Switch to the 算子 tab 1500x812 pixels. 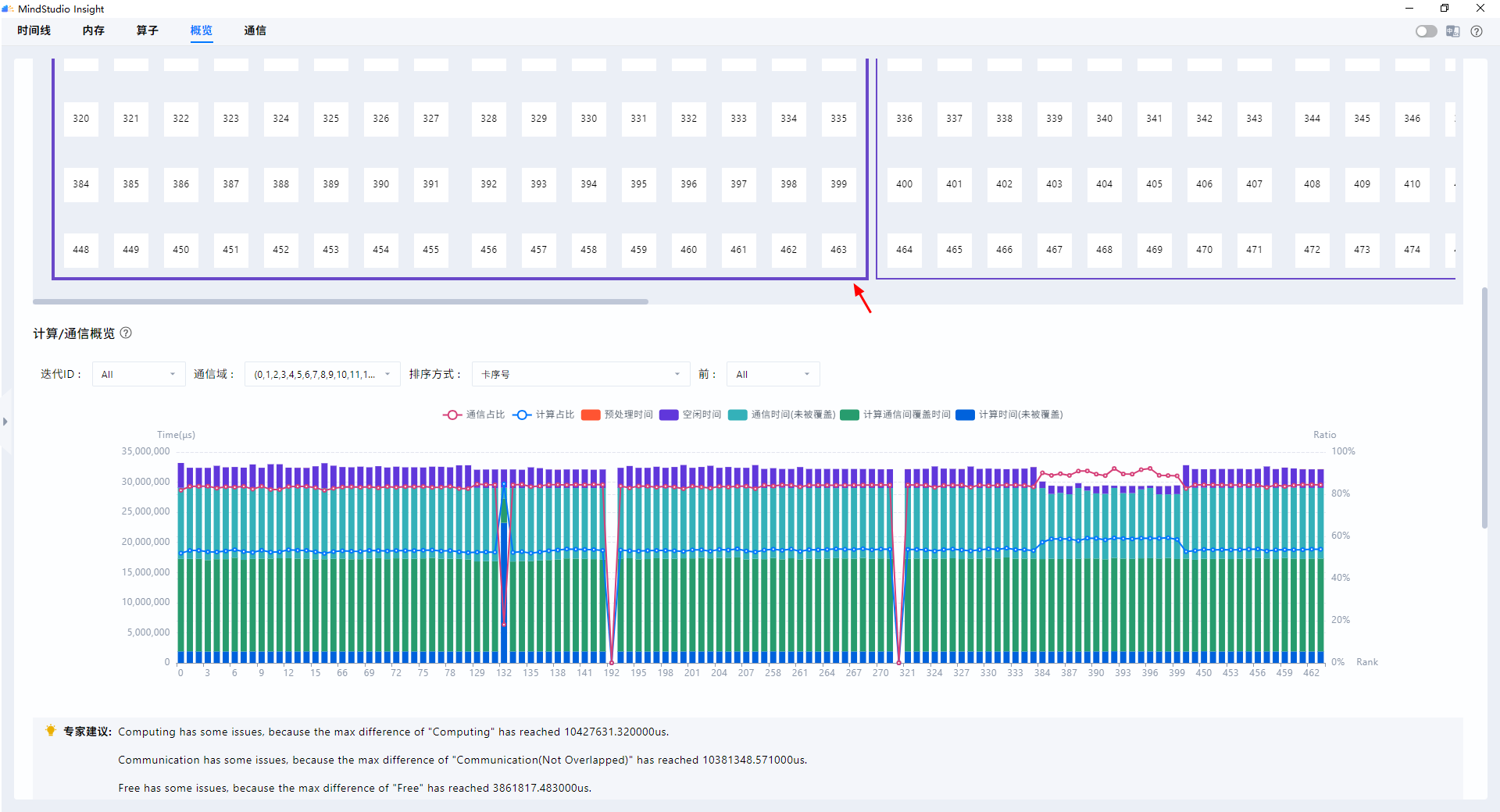click(148, 30)
